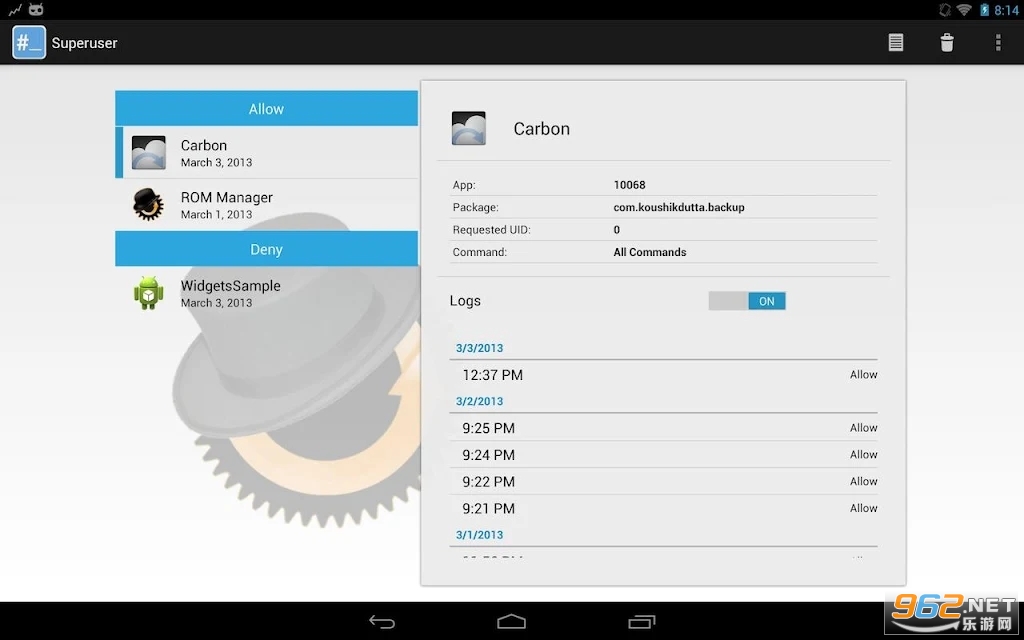This screenshot has width=1024, height=640.
Task: Tap the 3/3/2013 log date header
Action: 479,348
